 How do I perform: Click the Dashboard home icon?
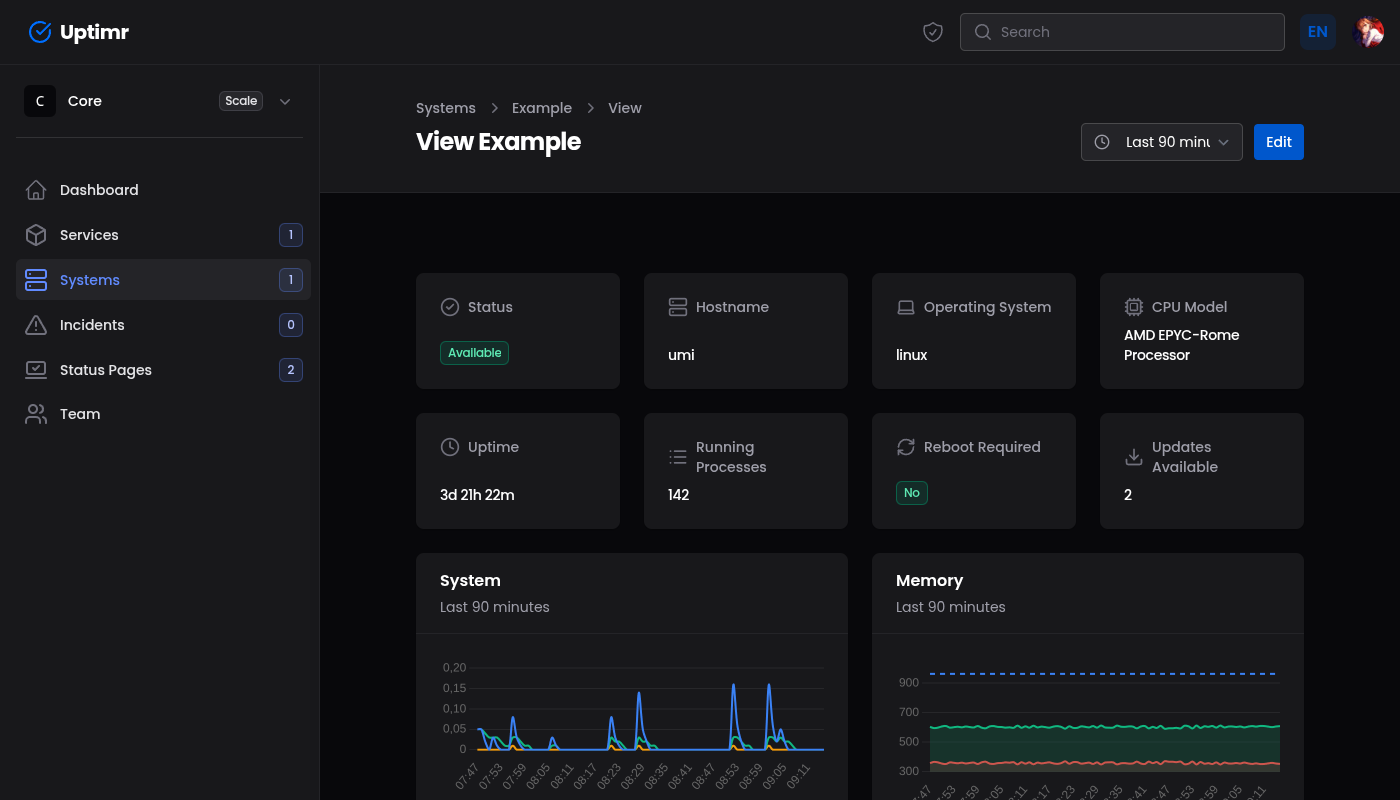36,190
